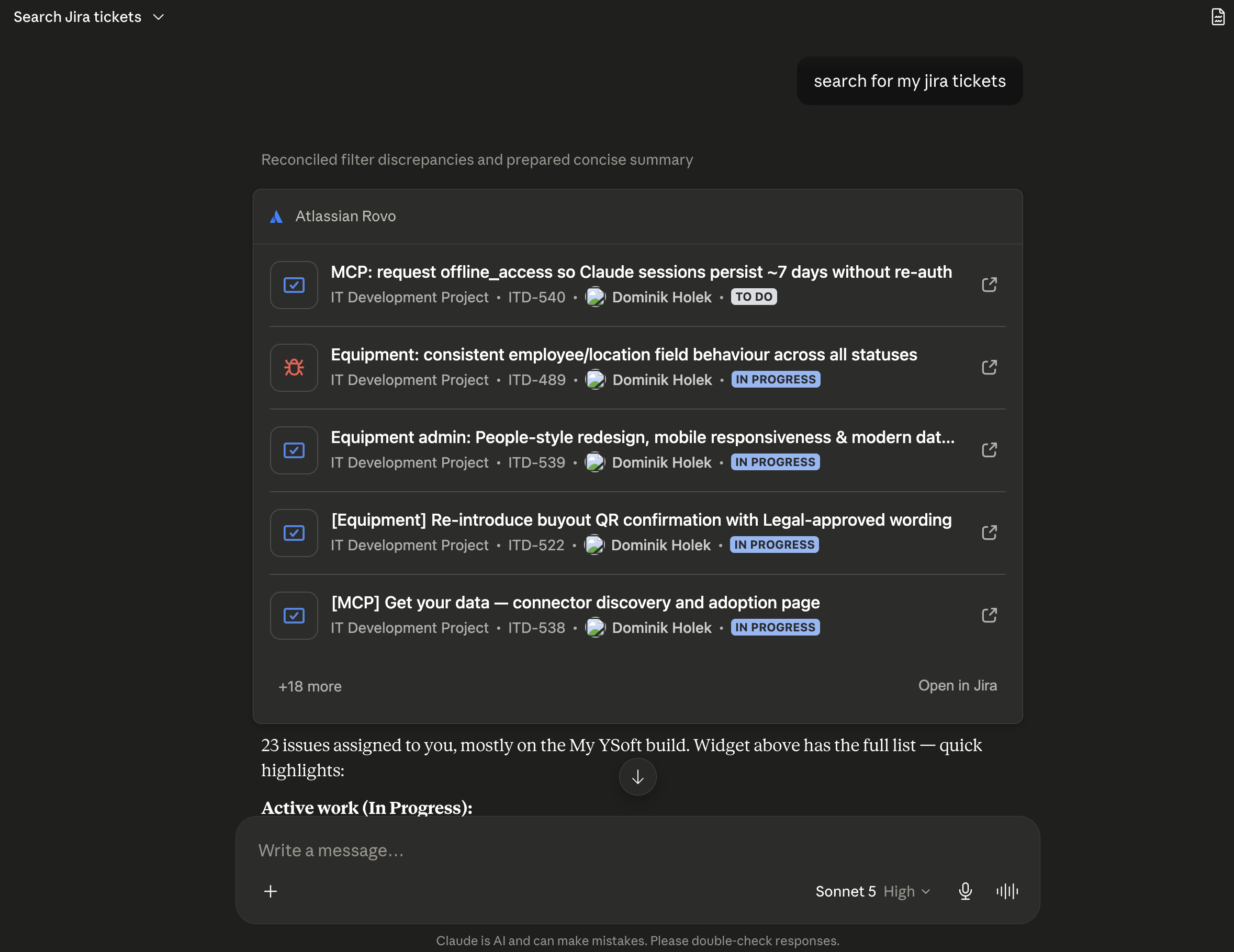
Task: Click Dominik Holek avatar on ITD-522
Action: [594, 545]
